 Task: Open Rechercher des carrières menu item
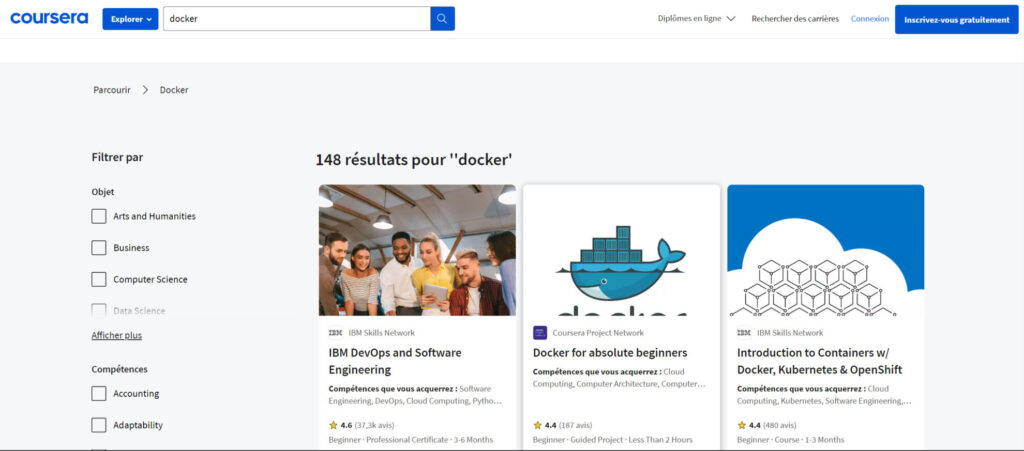pos(793,19)
